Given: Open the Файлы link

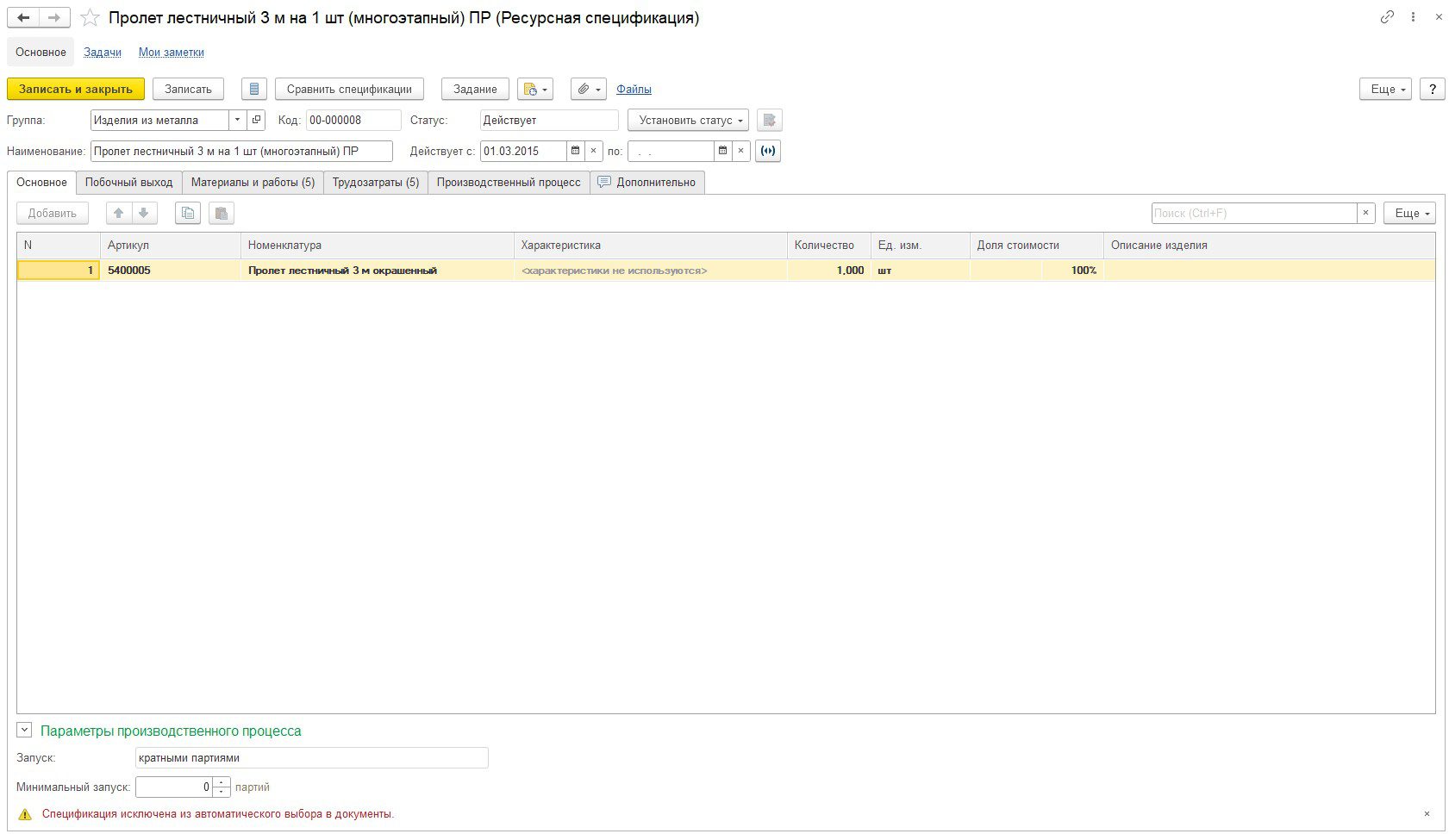Looking at the screenshot, I should (634, 90).
